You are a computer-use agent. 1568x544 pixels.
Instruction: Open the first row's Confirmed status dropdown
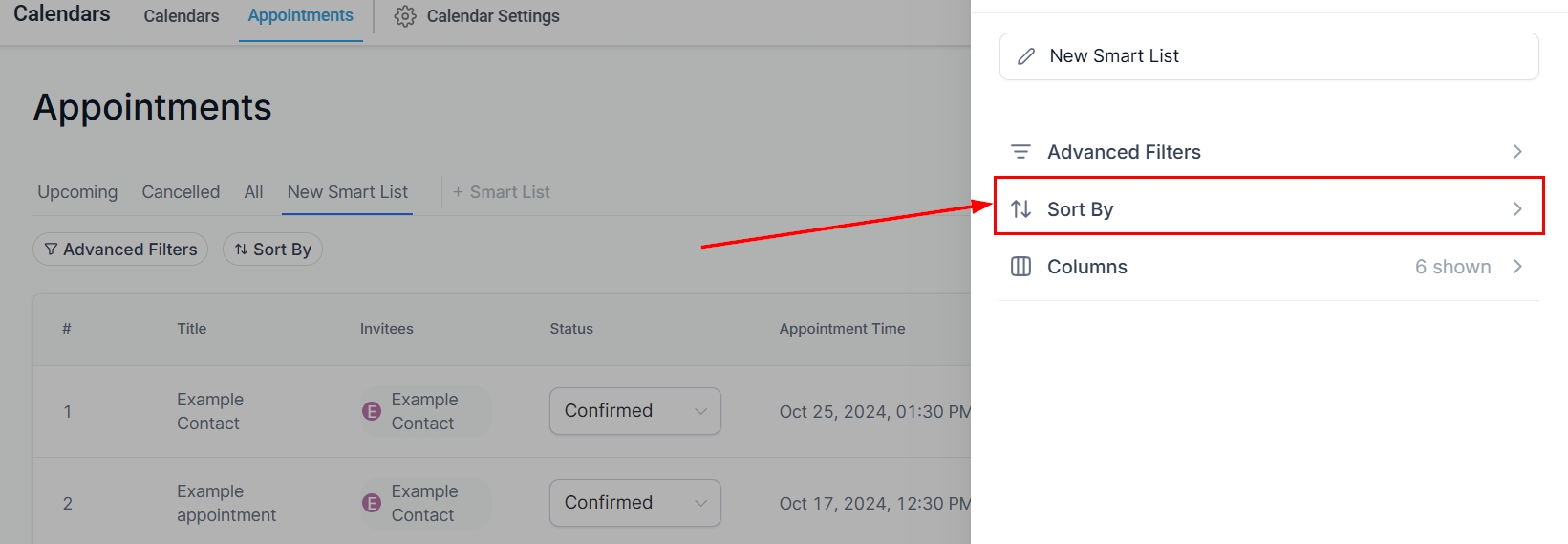tap(634, 411)
